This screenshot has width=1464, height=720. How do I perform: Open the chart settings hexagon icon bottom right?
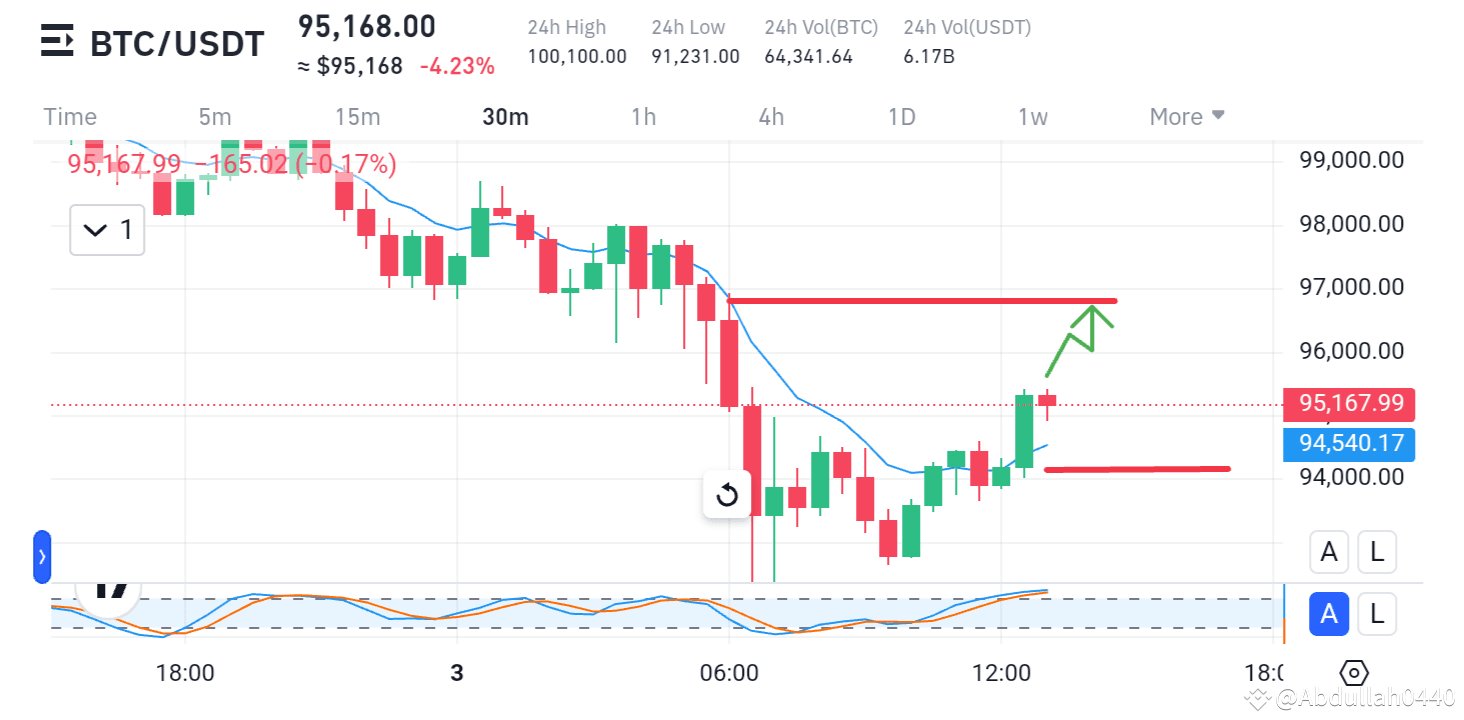click(1355, 673)
